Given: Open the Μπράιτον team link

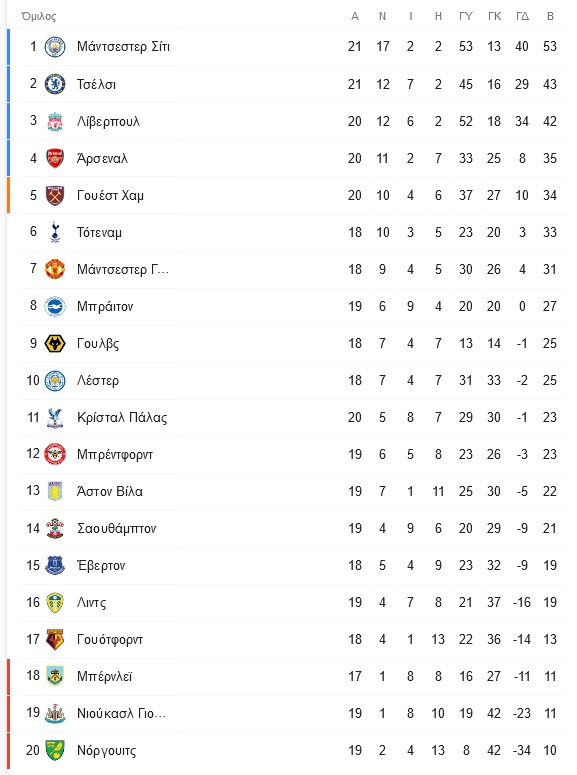Looking at the screenshot, I should coord(105,306).
